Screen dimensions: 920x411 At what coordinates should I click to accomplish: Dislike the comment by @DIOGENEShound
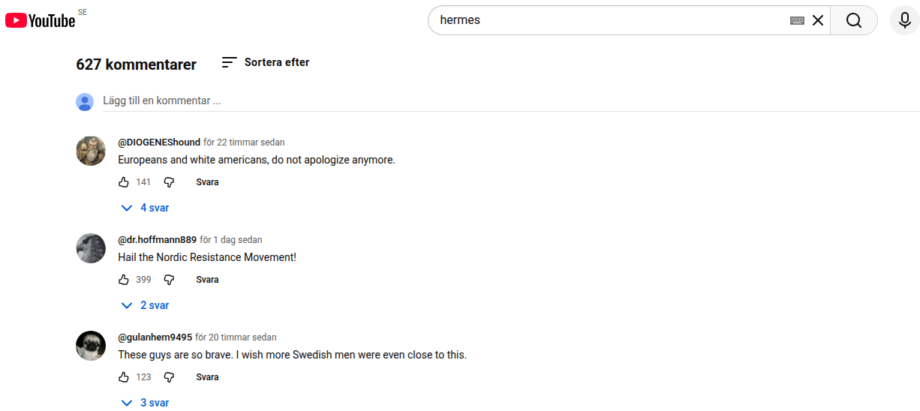pos(169,182)
